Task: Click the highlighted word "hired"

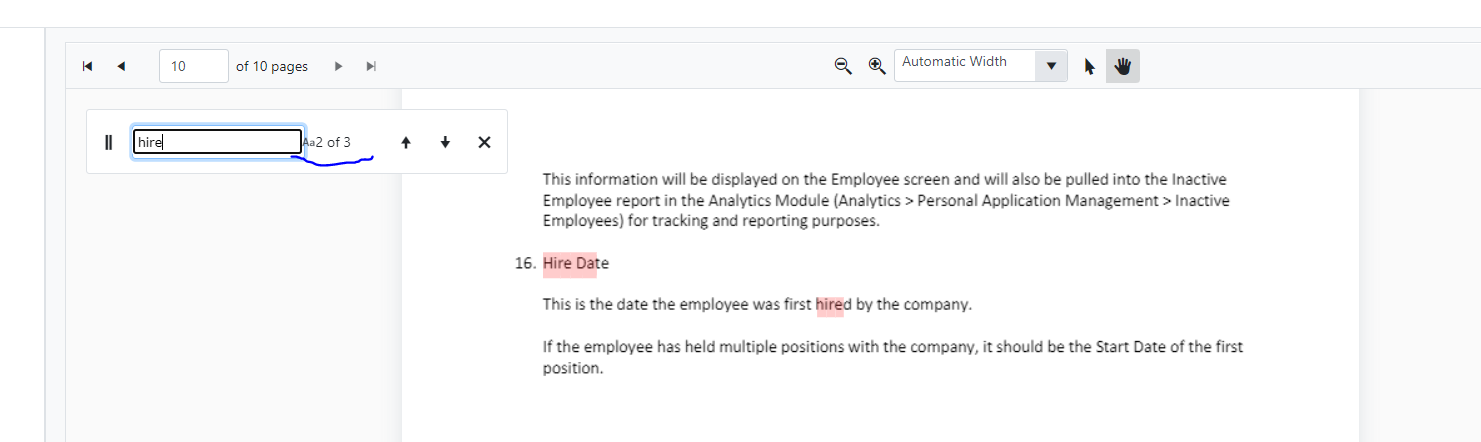Action: [830, 305]
